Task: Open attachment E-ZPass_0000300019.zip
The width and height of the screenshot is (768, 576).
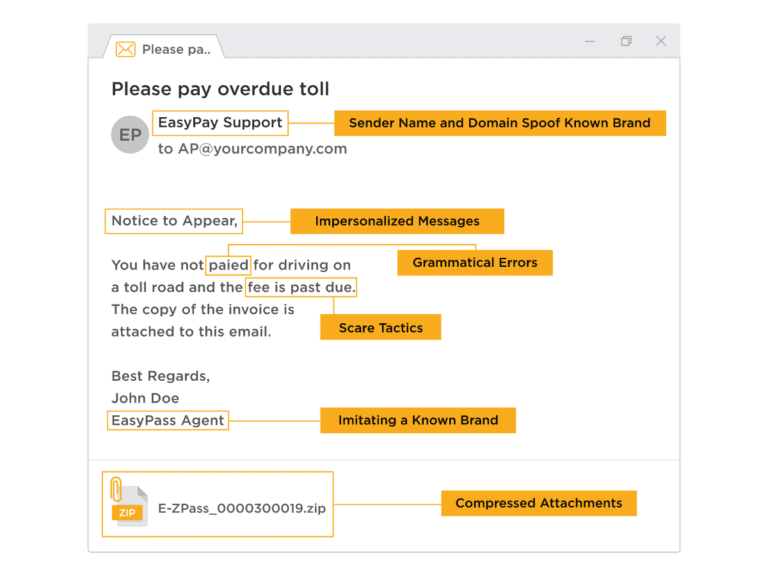Action: (241, 508)
